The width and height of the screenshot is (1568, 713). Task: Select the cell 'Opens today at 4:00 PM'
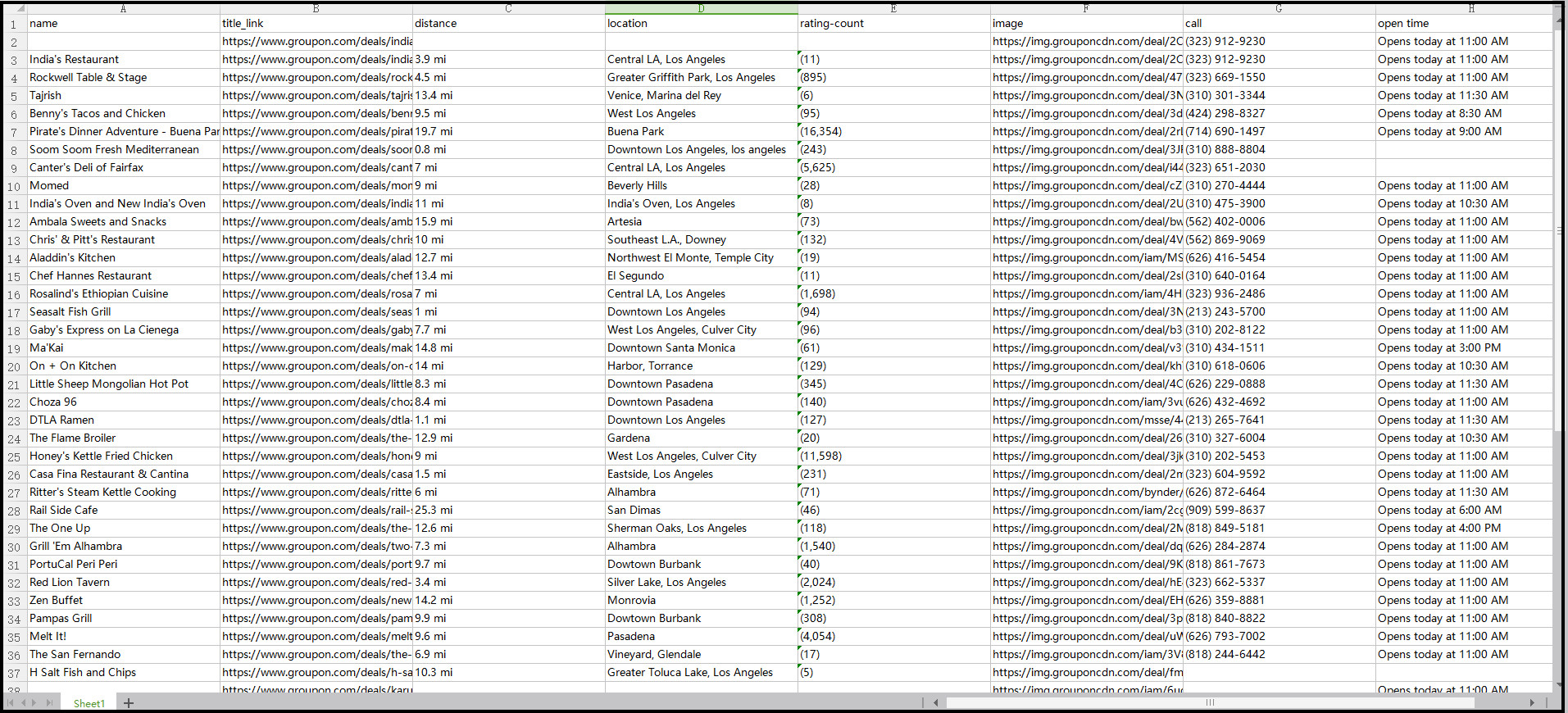tap(1464, 529)
